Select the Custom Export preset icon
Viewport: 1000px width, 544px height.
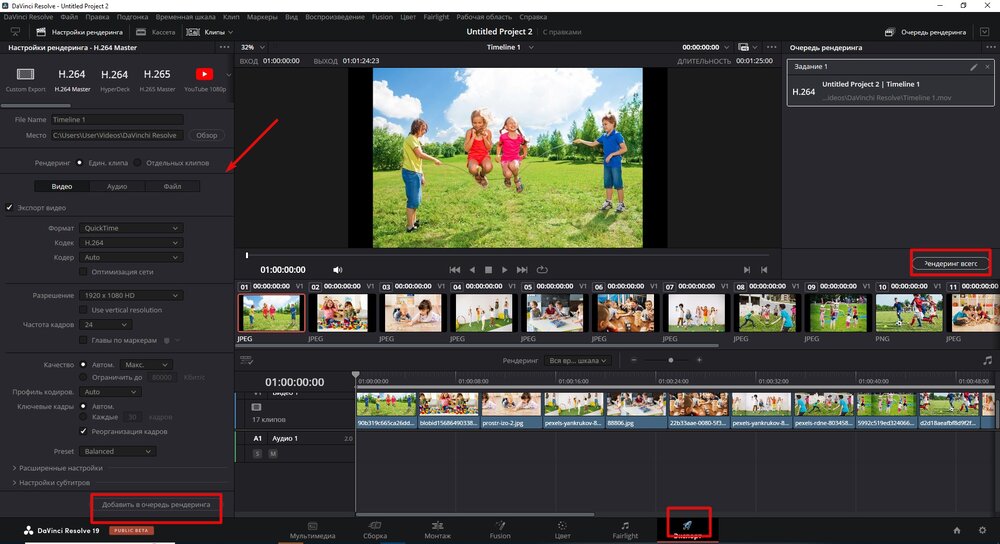[x=26, y=75]
